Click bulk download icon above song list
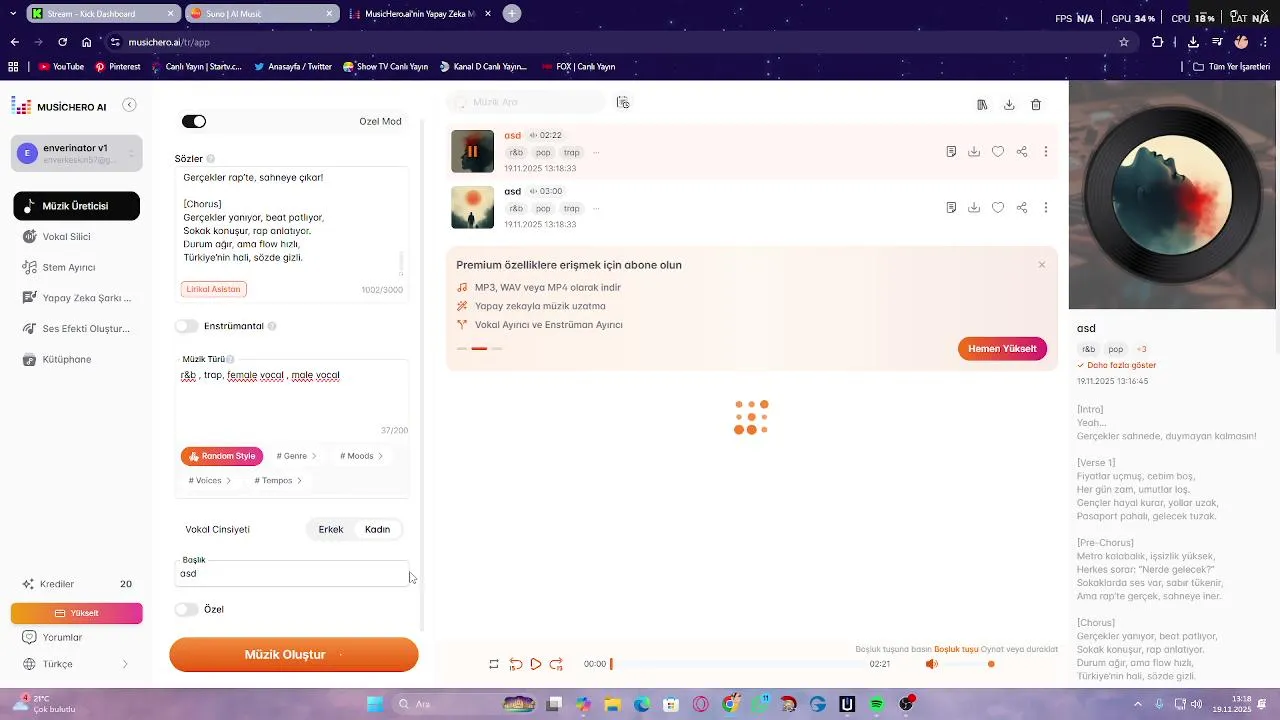 click(x=1009, y=105)
